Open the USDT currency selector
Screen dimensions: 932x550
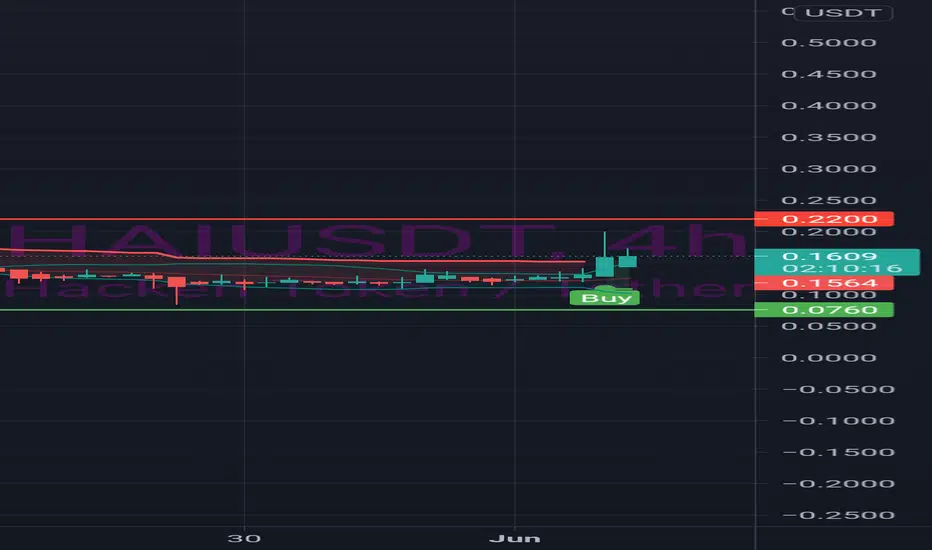coord(843,12)
